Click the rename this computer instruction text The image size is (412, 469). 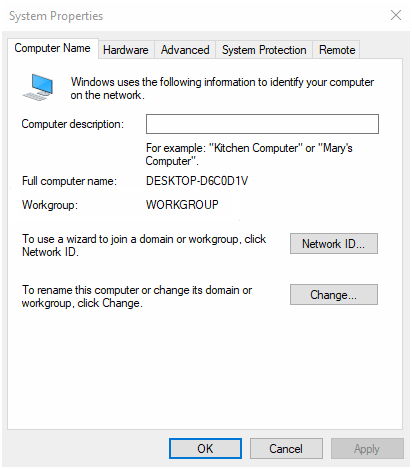137,296
